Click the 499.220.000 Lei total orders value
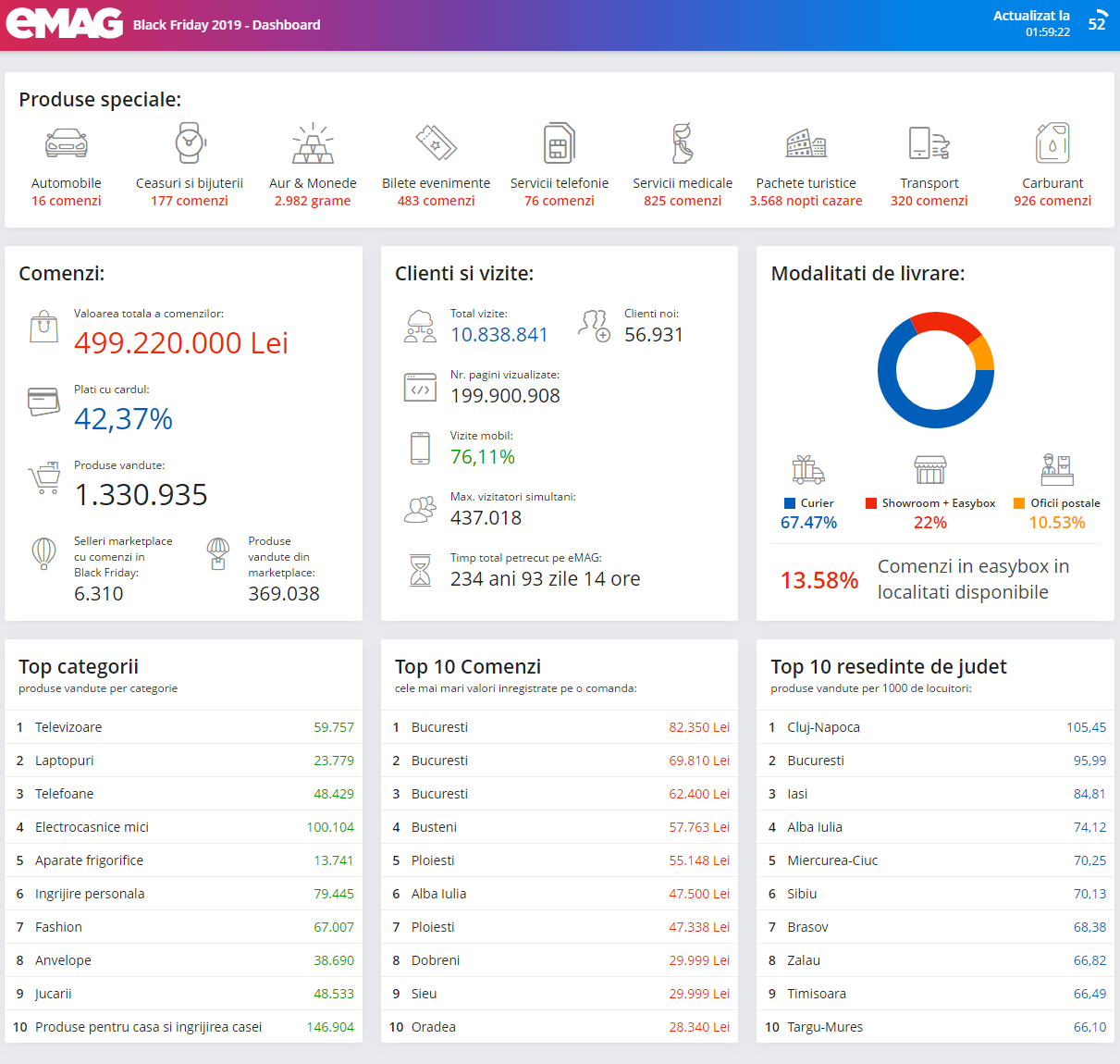Screen dimensions: 1120x1064 click(181, 343)
